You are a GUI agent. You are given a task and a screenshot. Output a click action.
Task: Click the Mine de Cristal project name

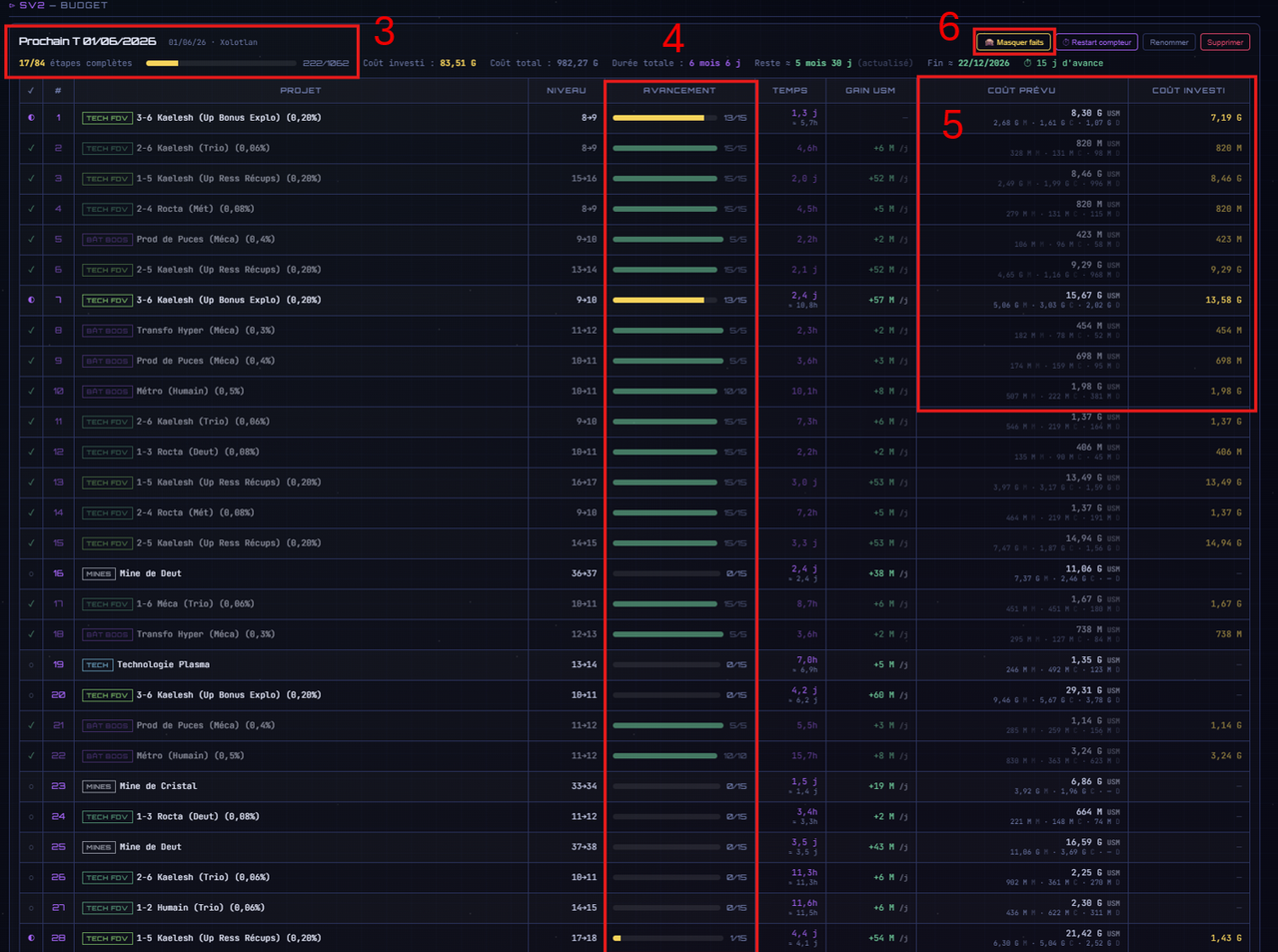click(x=158, y=786)
